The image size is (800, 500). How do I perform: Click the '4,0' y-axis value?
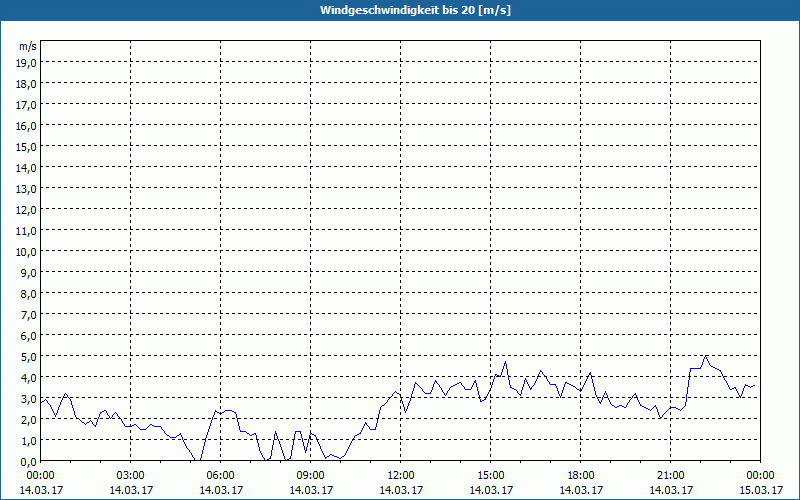click(x=30, y=378)
